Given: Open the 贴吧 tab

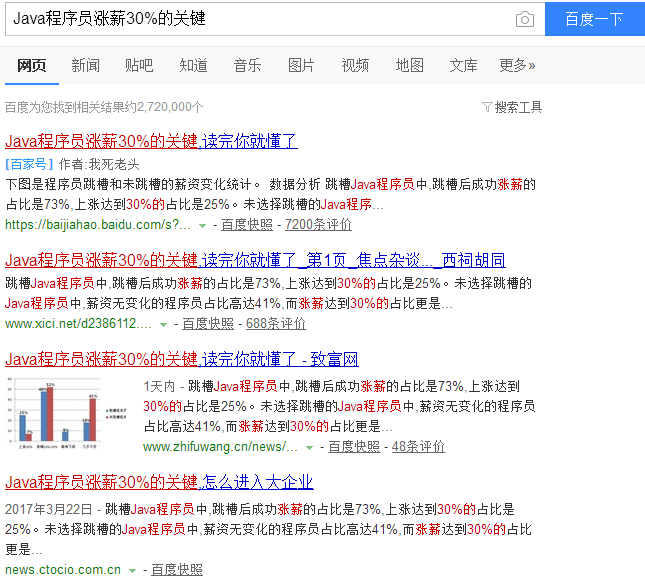Looking at the screenshot, I should click(x=139, y=65).
